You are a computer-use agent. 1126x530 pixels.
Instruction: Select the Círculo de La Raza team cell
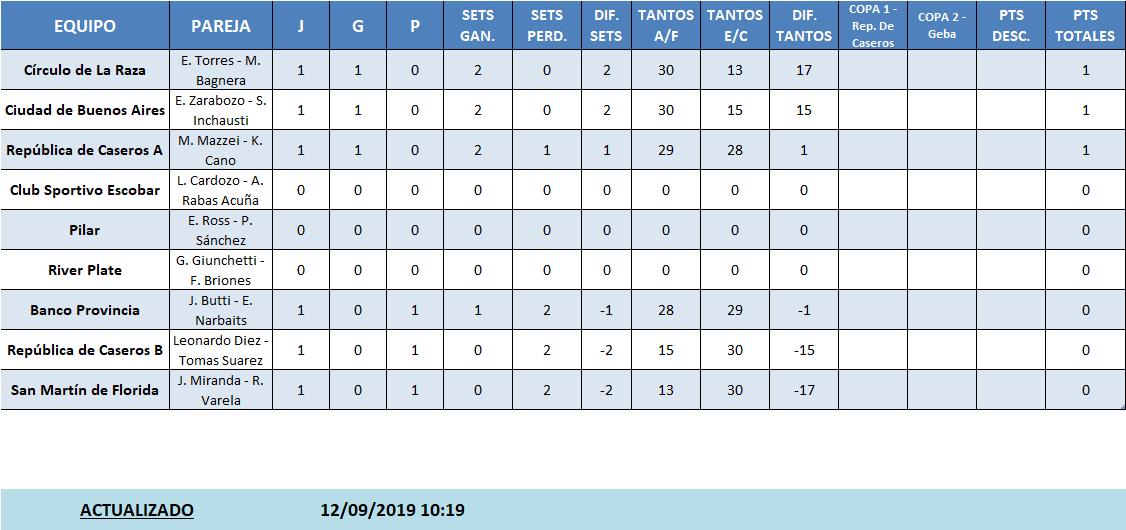click(85, 70)
